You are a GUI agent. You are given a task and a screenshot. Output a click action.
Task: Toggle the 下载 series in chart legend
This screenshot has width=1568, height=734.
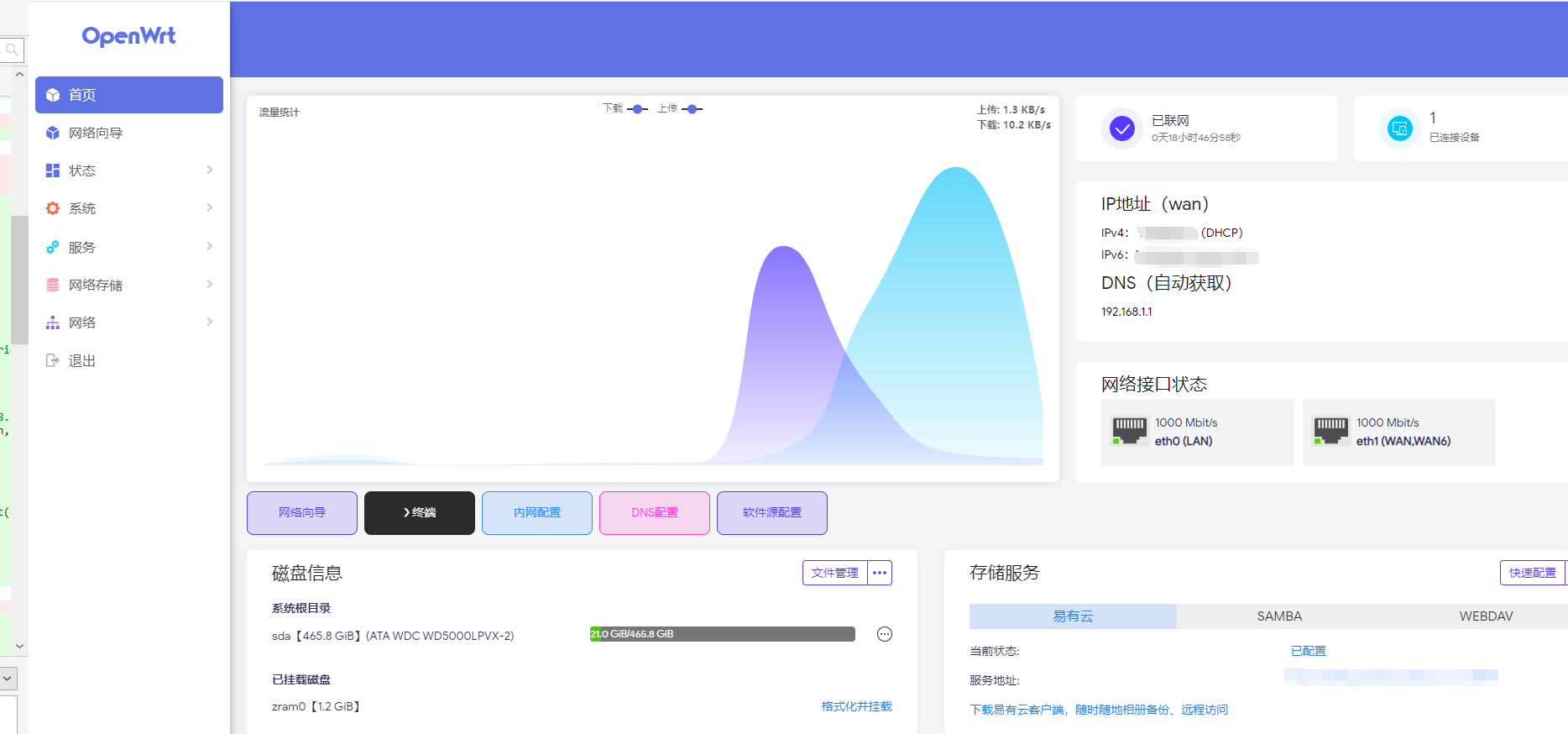tap(626, 108)
